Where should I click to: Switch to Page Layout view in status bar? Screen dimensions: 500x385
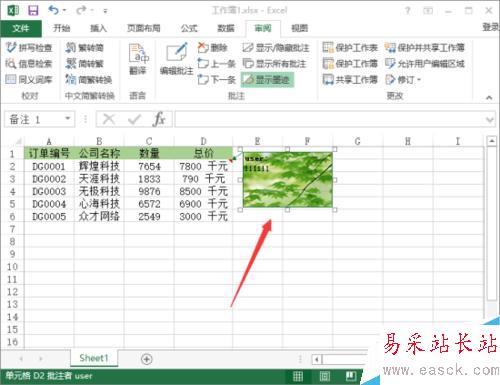coord(324,376)
